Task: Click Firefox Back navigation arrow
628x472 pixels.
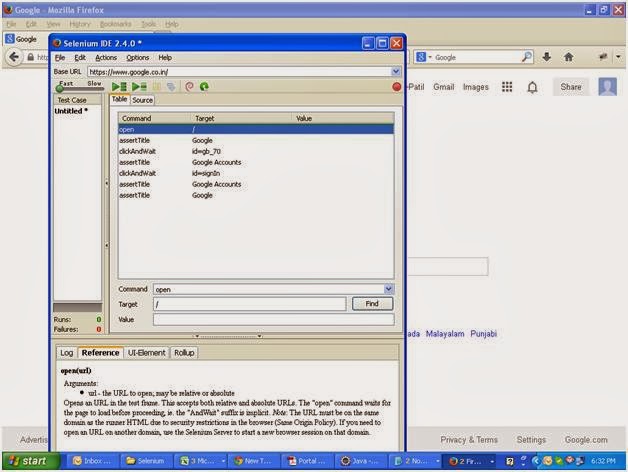Action: [x=14, y=57]
